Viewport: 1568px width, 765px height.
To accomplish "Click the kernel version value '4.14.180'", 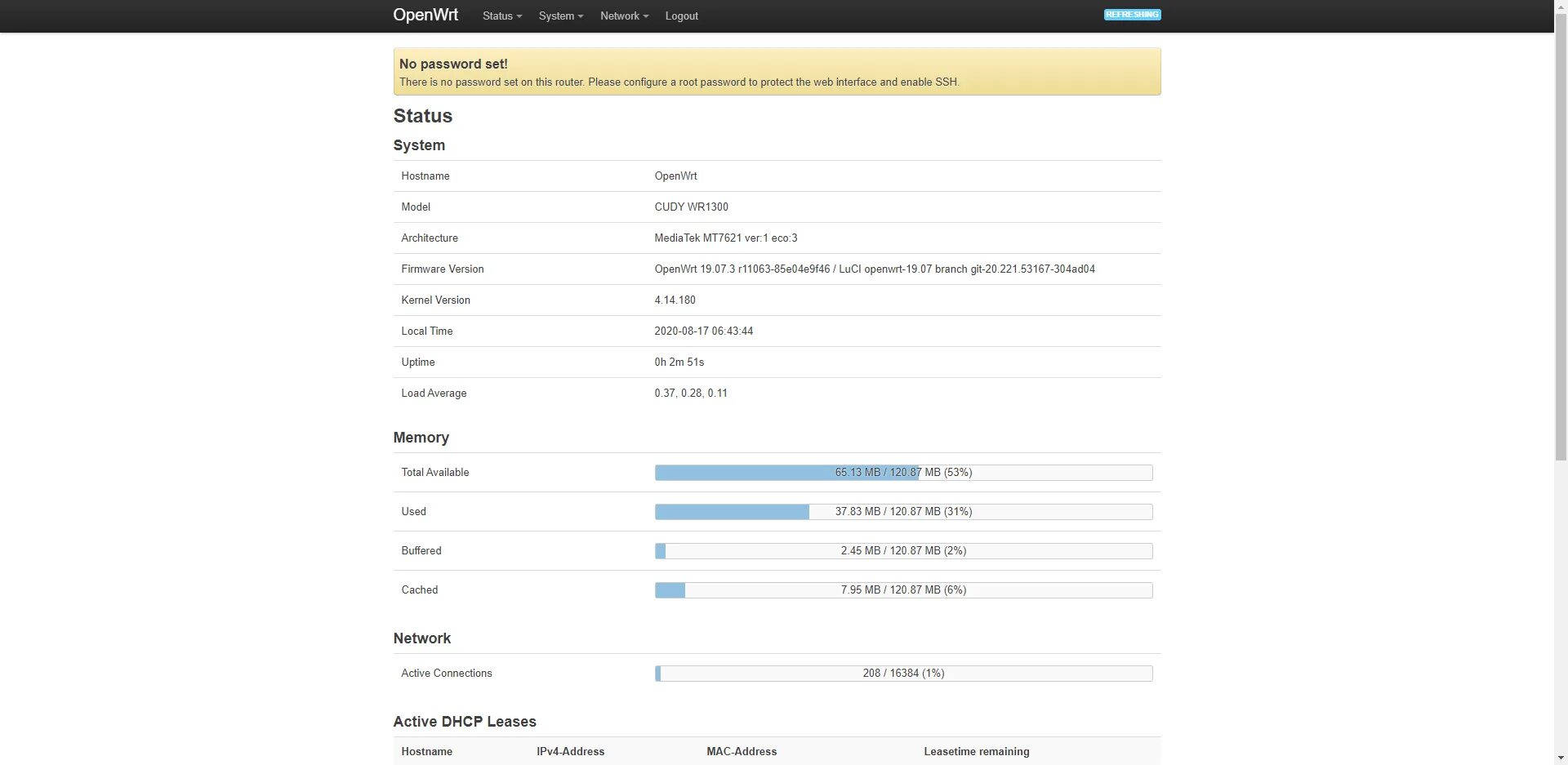I will pyautogui.click(x=675, y=300).
